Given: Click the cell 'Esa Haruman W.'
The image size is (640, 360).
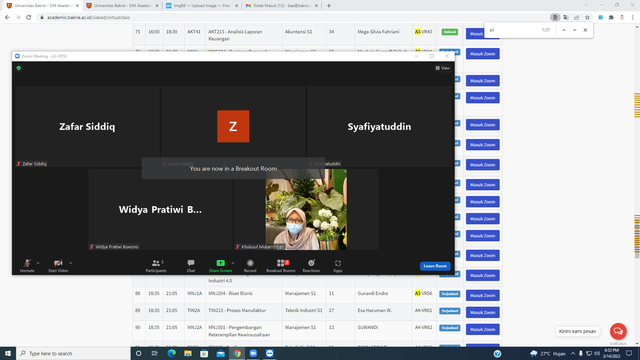Looking at the screenshot, I should 374,311.
